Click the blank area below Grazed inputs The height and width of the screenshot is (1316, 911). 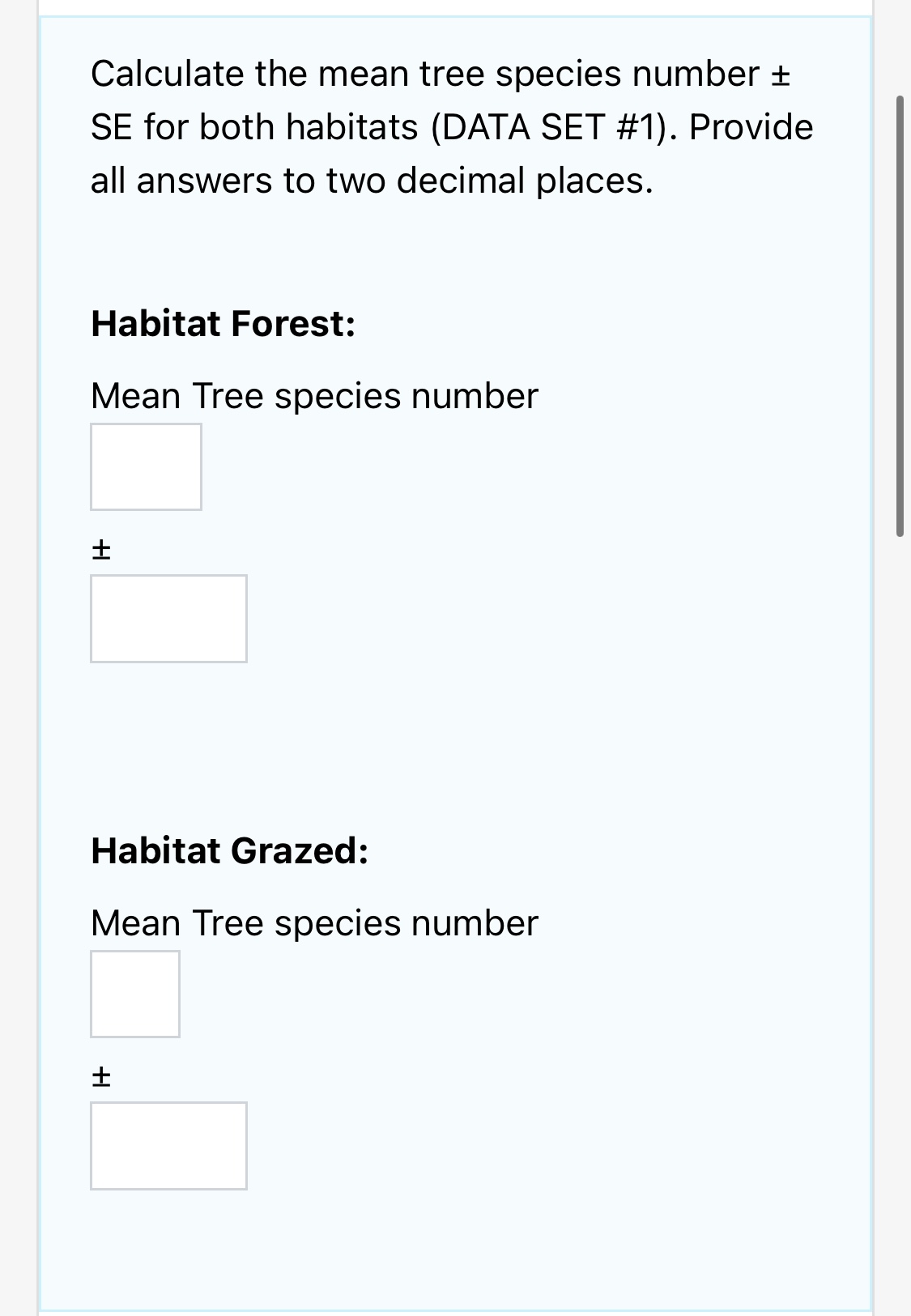click(453, 1247)
